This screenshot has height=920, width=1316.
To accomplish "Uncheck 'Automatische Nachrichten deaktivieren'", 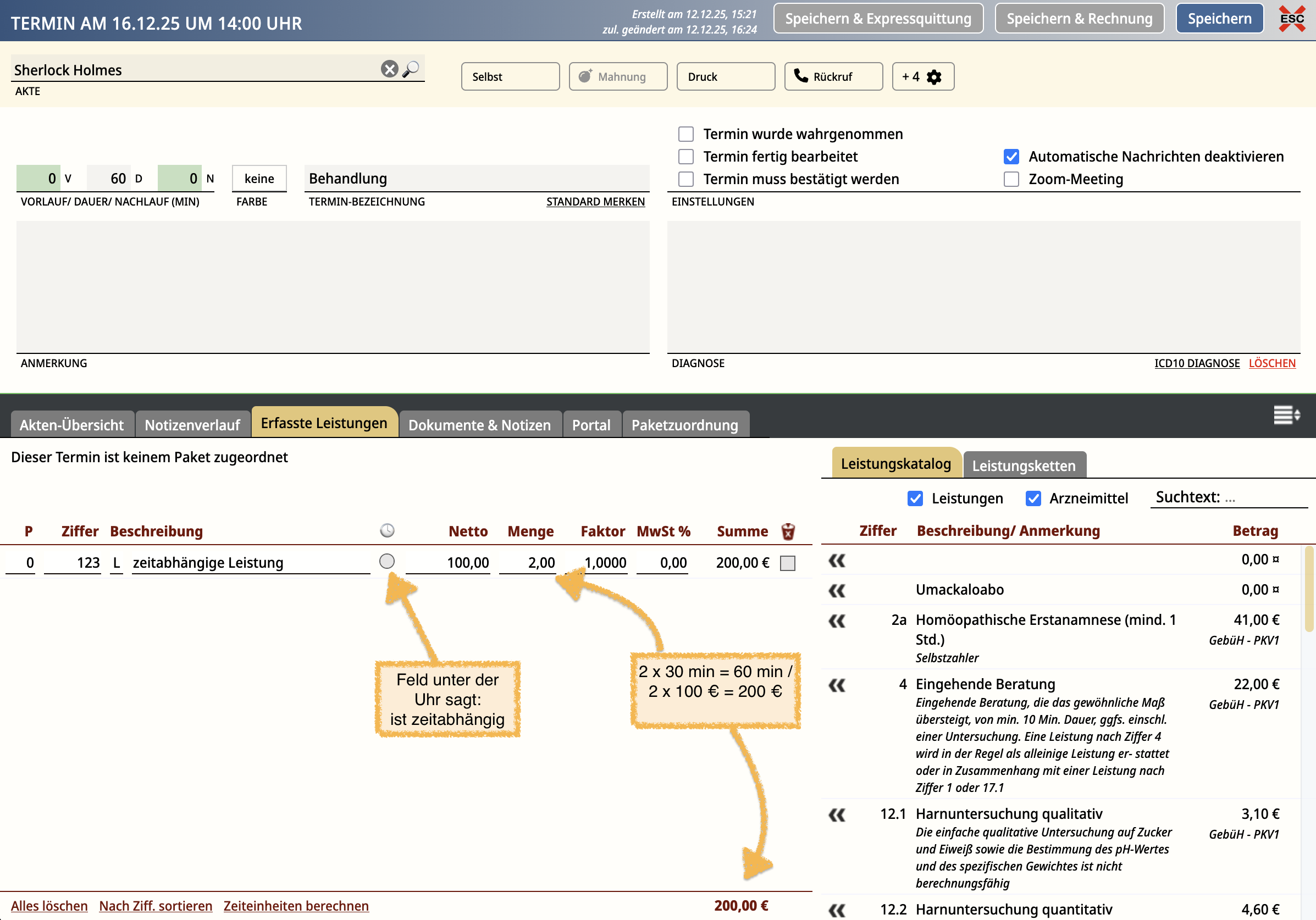I will point(1011,157).
